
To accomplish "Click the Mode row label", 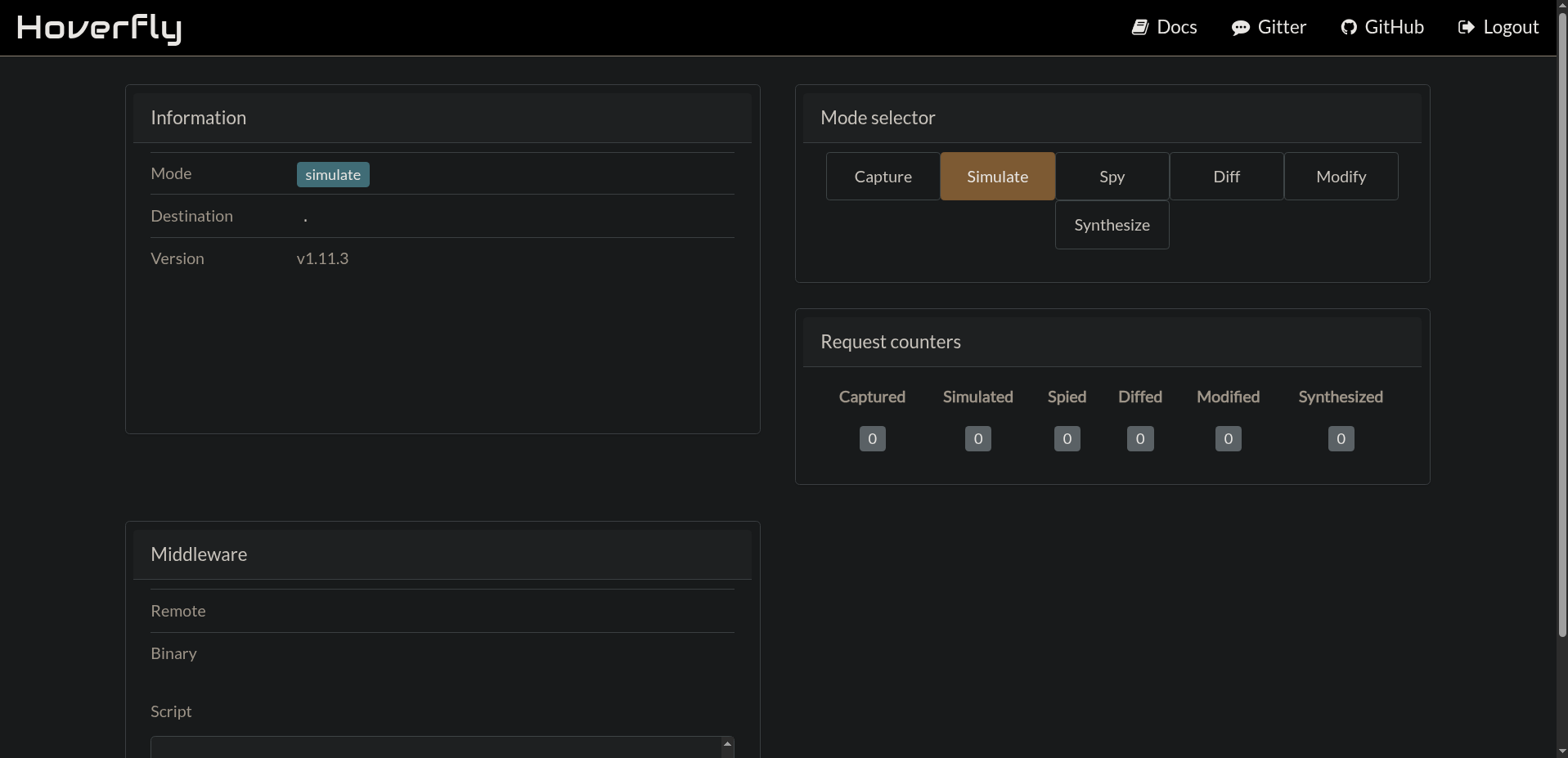I will [x=171, y=174].
